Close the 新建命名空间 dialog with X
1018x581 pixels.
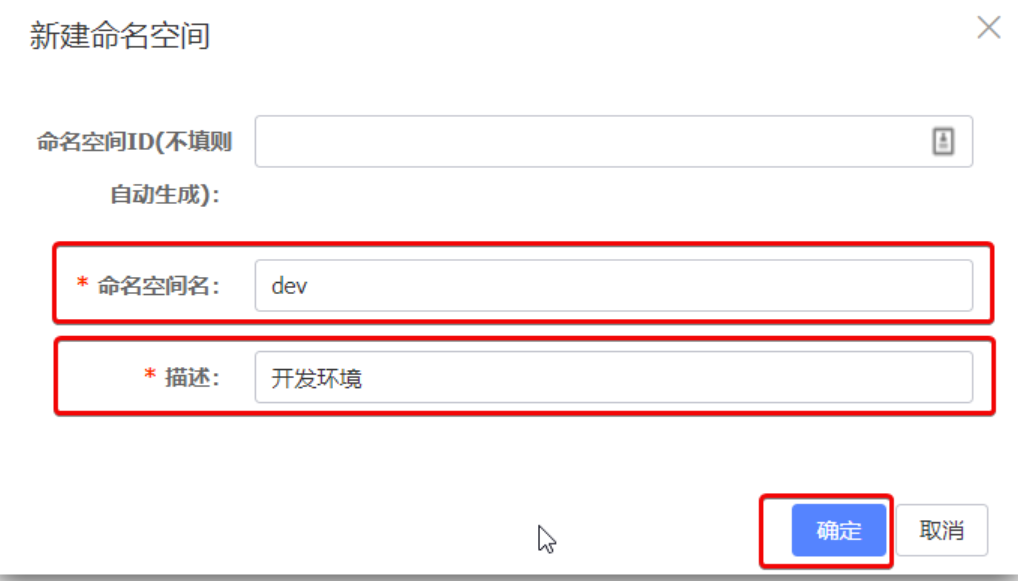pyautogui.click(x=989, y=27)
